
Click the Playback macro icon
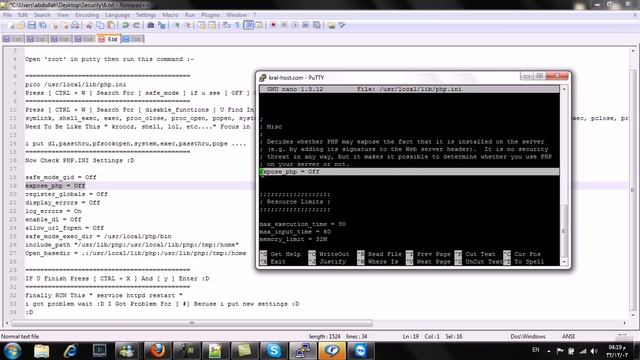(295, 25)
